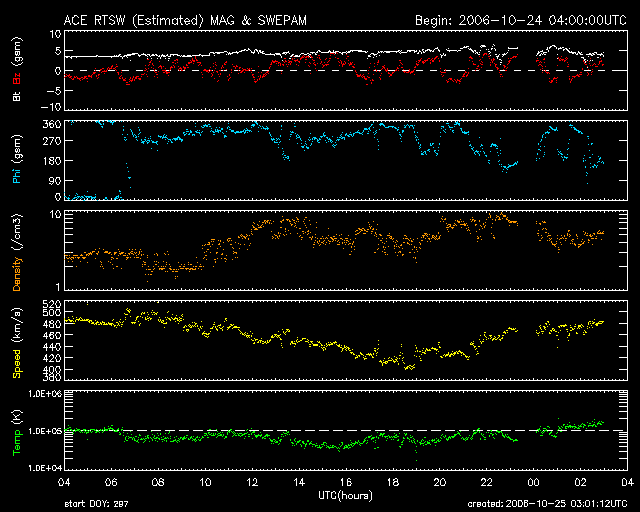Viewport: 640px width, 512px height.
Task: Click the '380' tick label on Speed axis
Action: click(52, 377)
